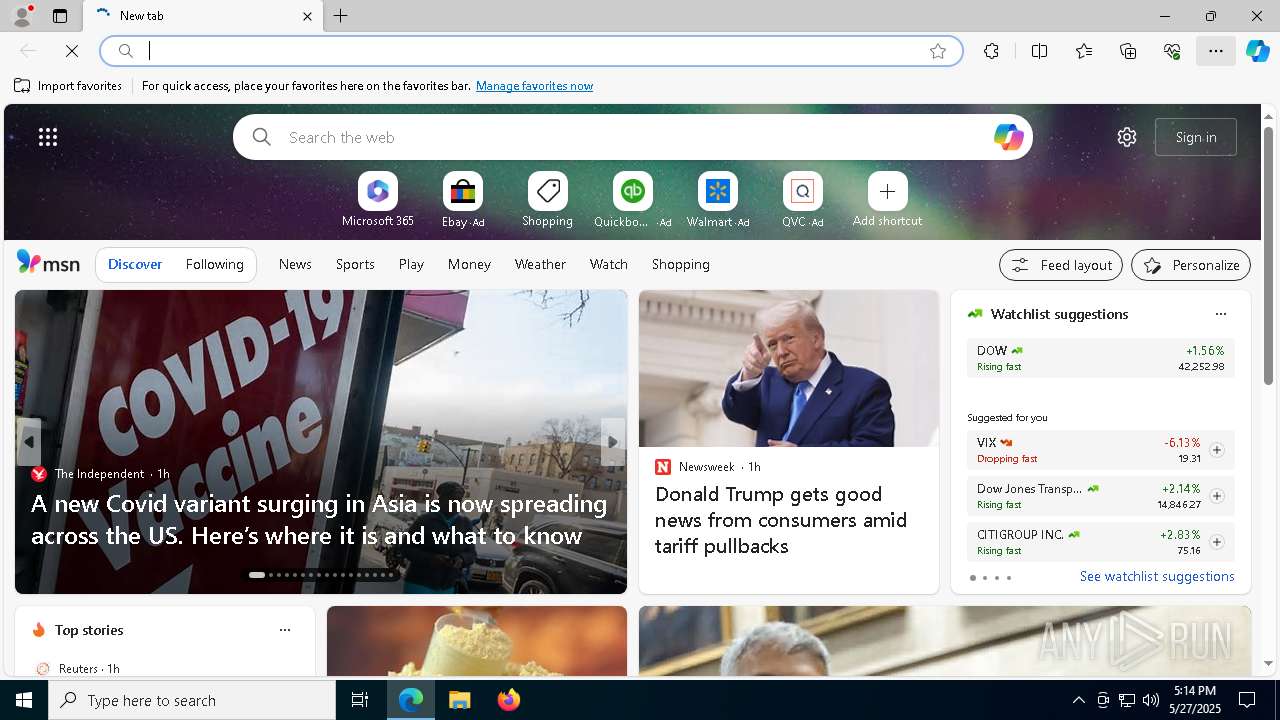Open the Watch tab

[609, 264]
